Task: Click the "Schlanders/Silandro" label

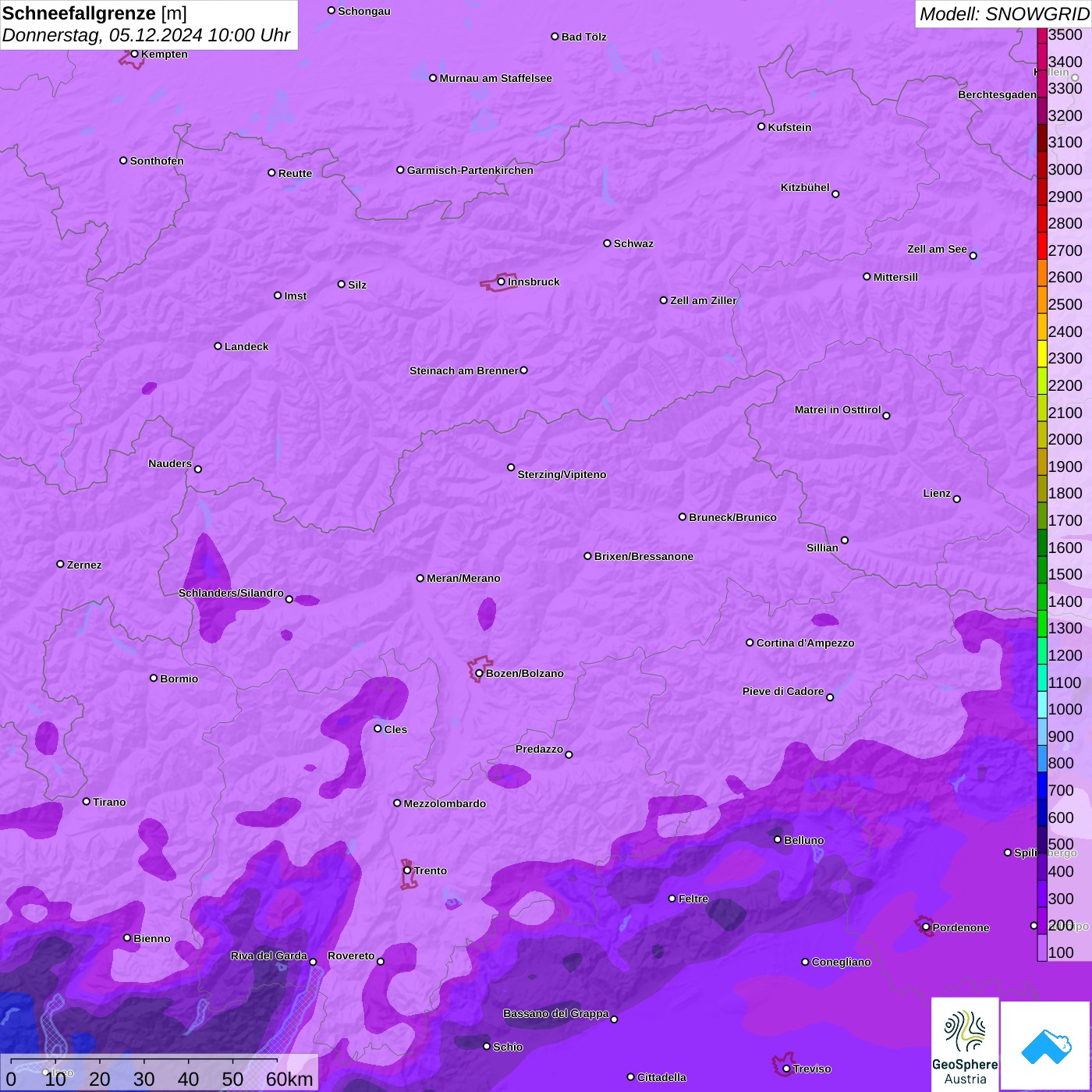Action: click(231, 593)
